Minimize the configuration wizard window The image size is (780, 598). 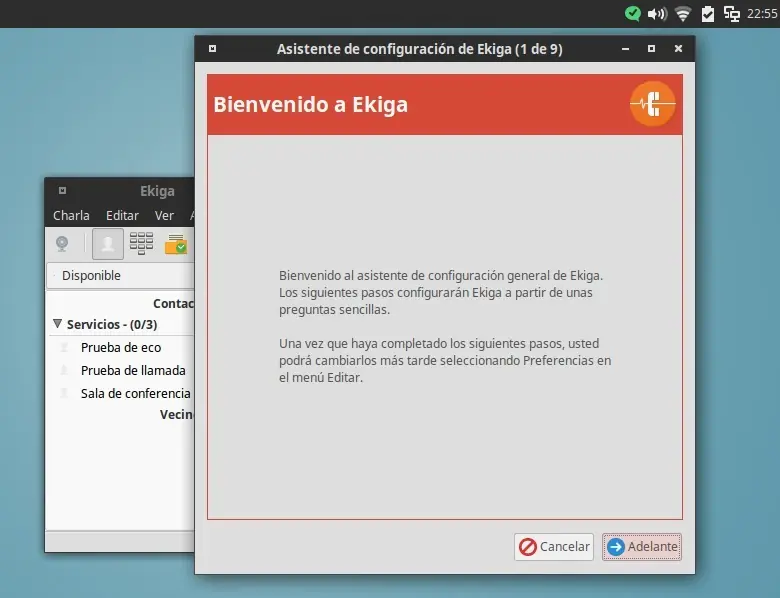pos(625,49)
